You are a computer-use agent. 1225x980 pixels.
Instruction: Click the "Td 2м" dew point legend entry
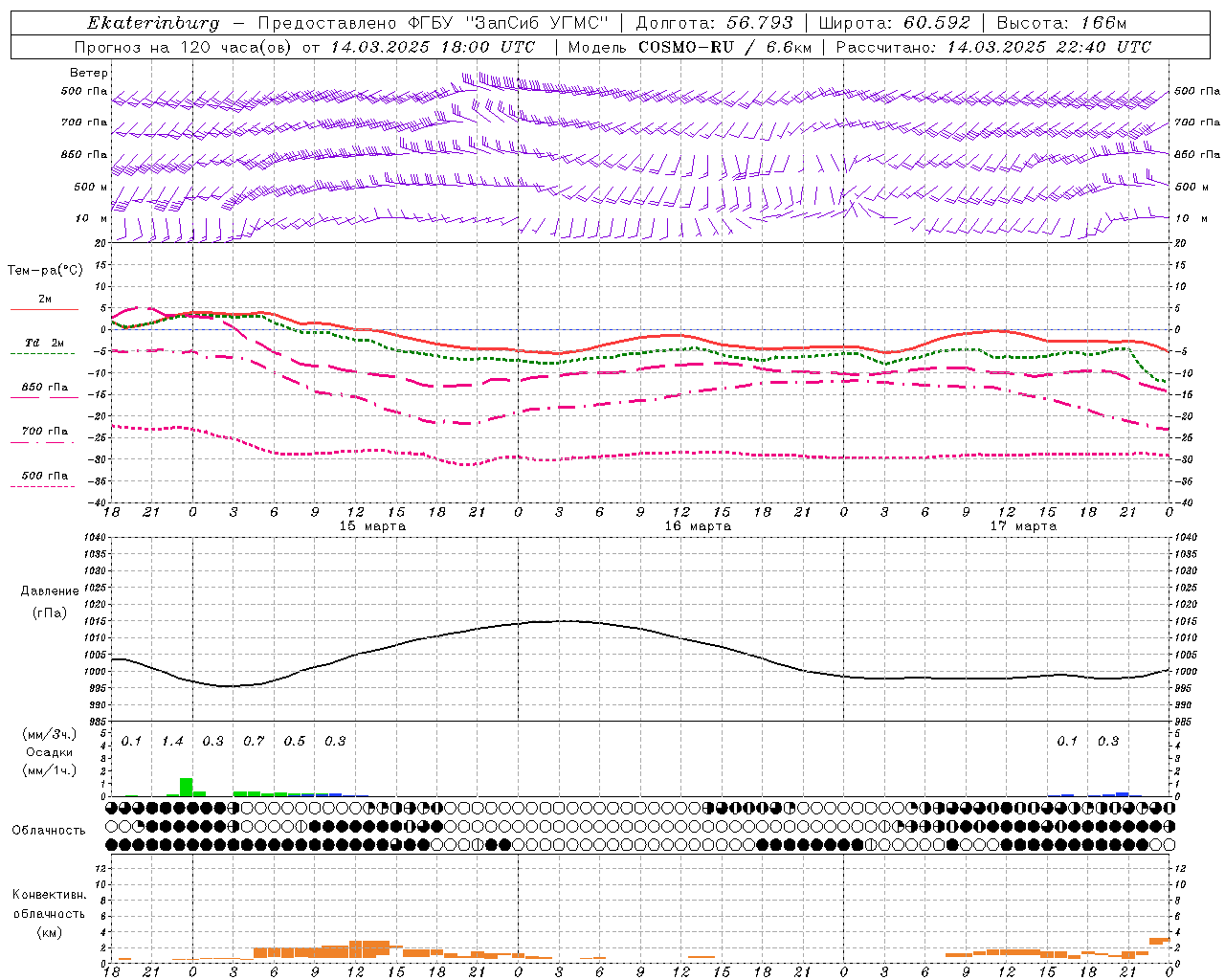45,343
